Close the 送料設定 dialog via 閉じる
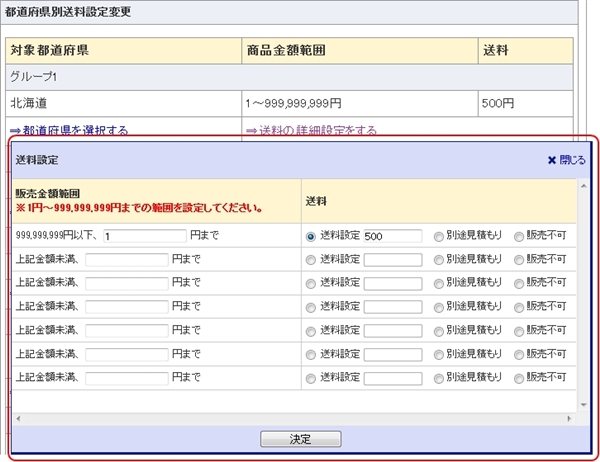Viewport: 600px width, 462px height. 566,160
